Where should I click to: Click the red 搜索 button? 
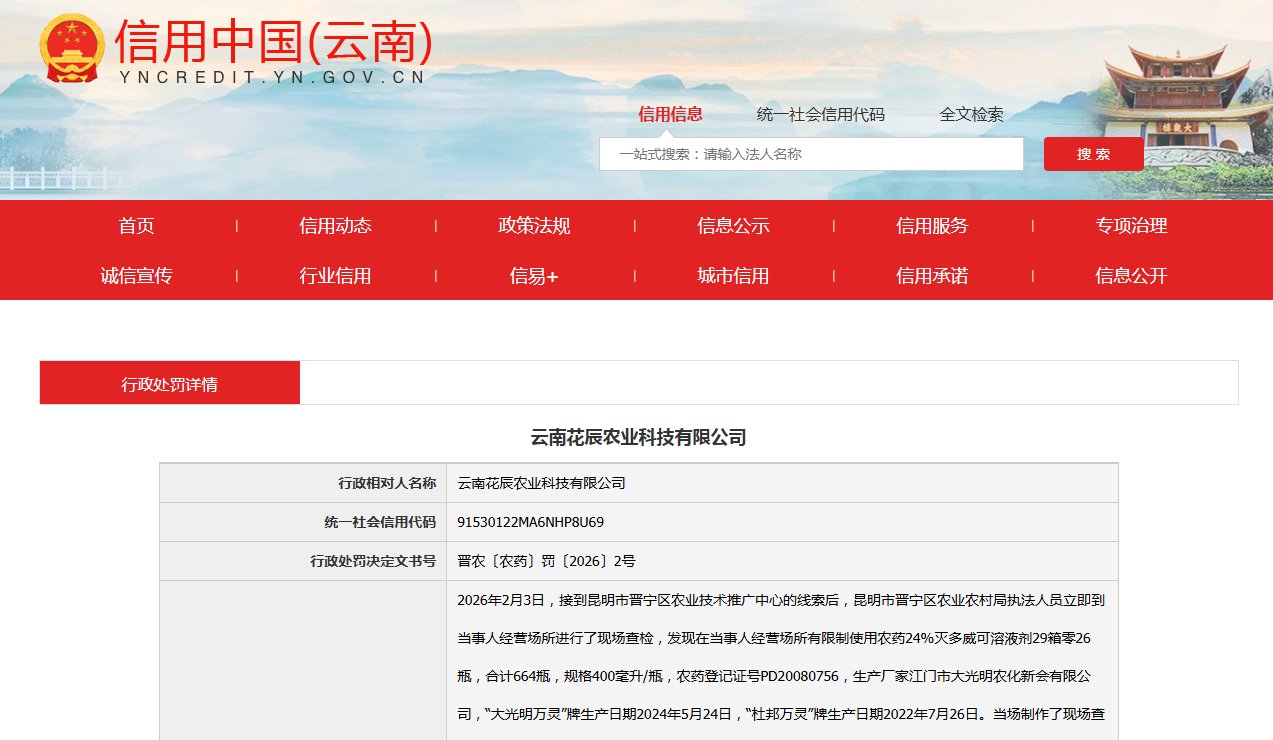point(1094,154)
